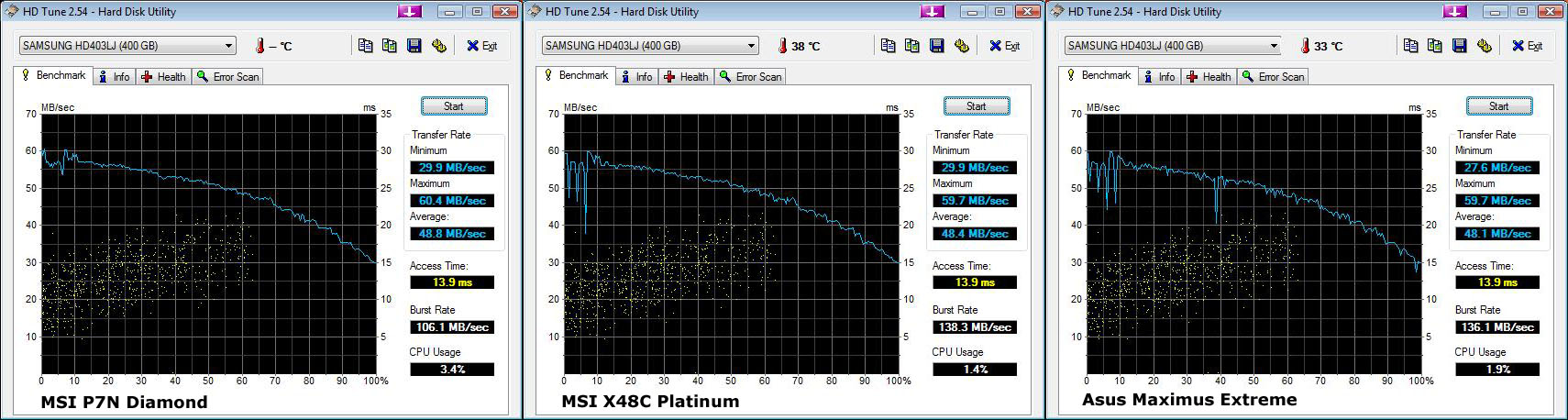Open drive dropdown in Asus Maximus Extreme window
This screenshot has width=1568, height=420.
pos(1173,46)
